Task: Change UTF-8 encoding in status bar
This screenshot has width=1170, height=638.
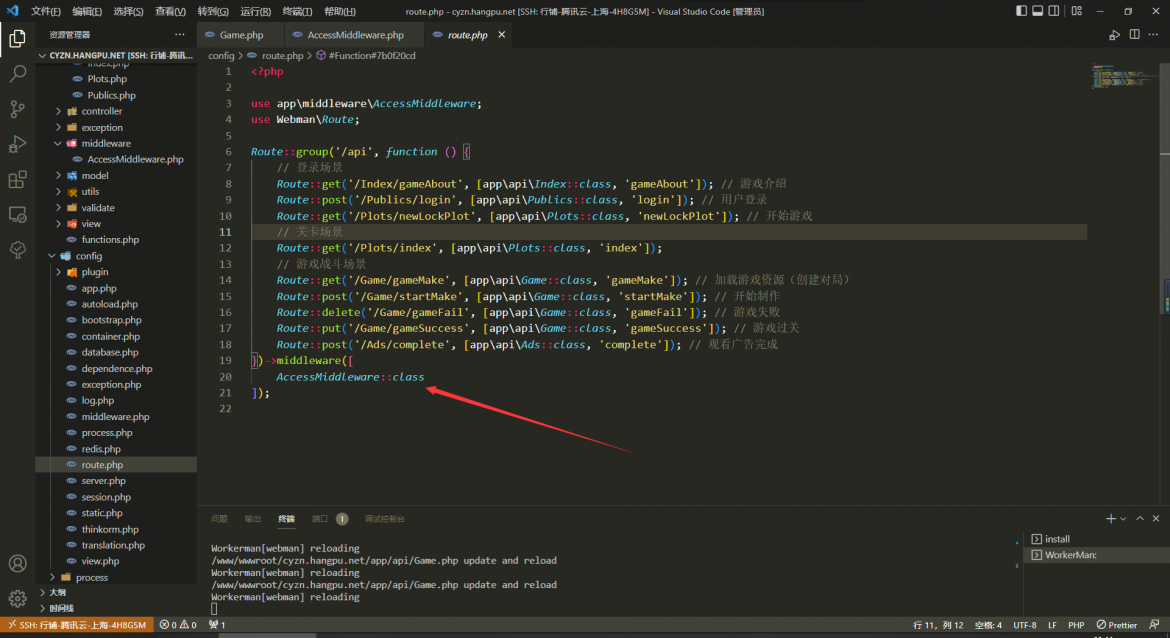Action: (1024, 625)
